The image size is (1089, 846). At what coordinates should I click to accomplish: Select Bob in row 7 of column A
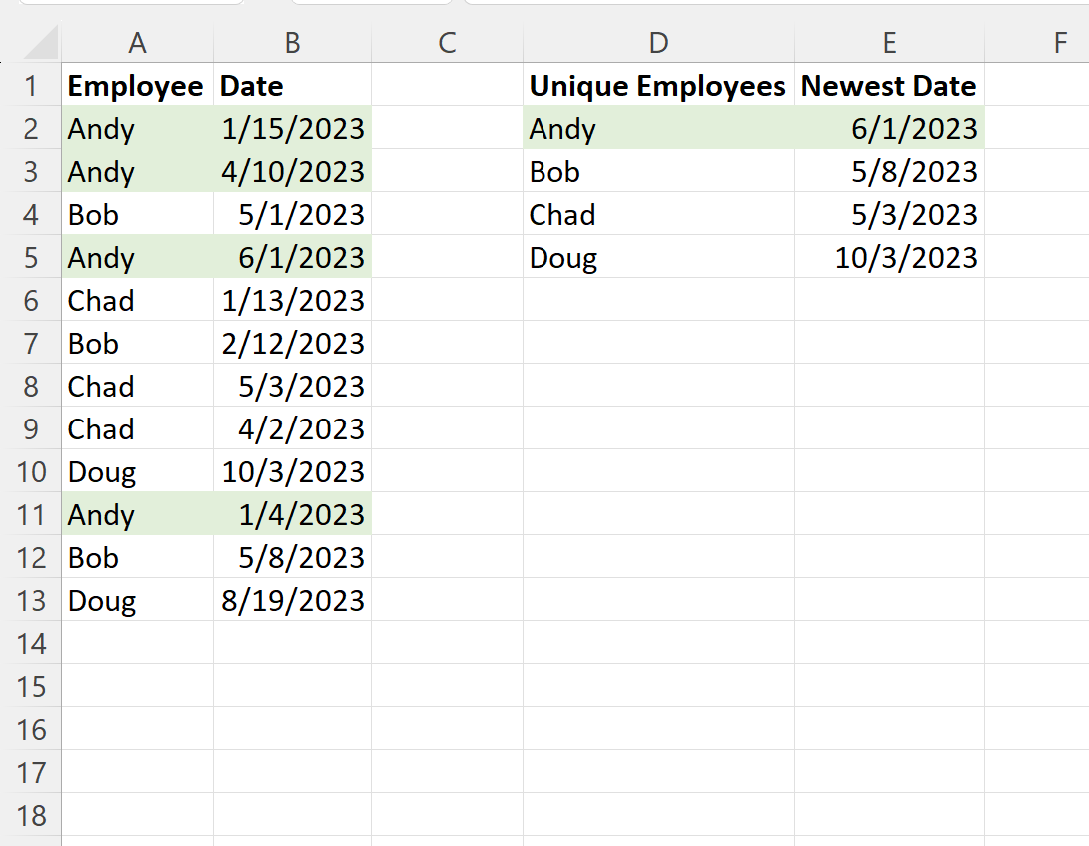pos(138,343)
